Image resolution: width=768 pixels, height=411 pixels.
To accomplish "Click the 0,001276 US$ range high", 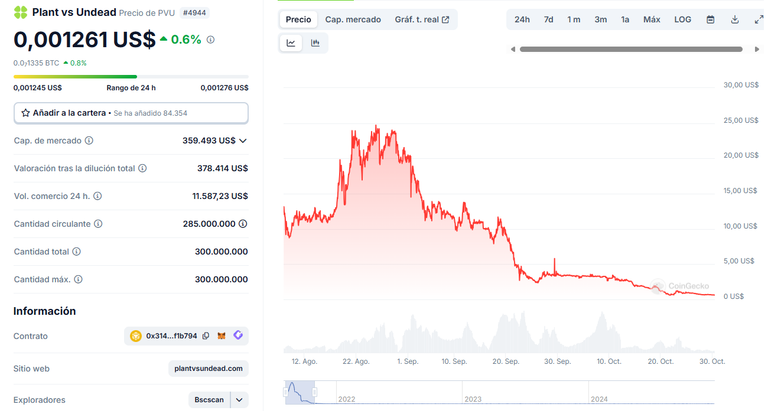I will tap(224, 88).
